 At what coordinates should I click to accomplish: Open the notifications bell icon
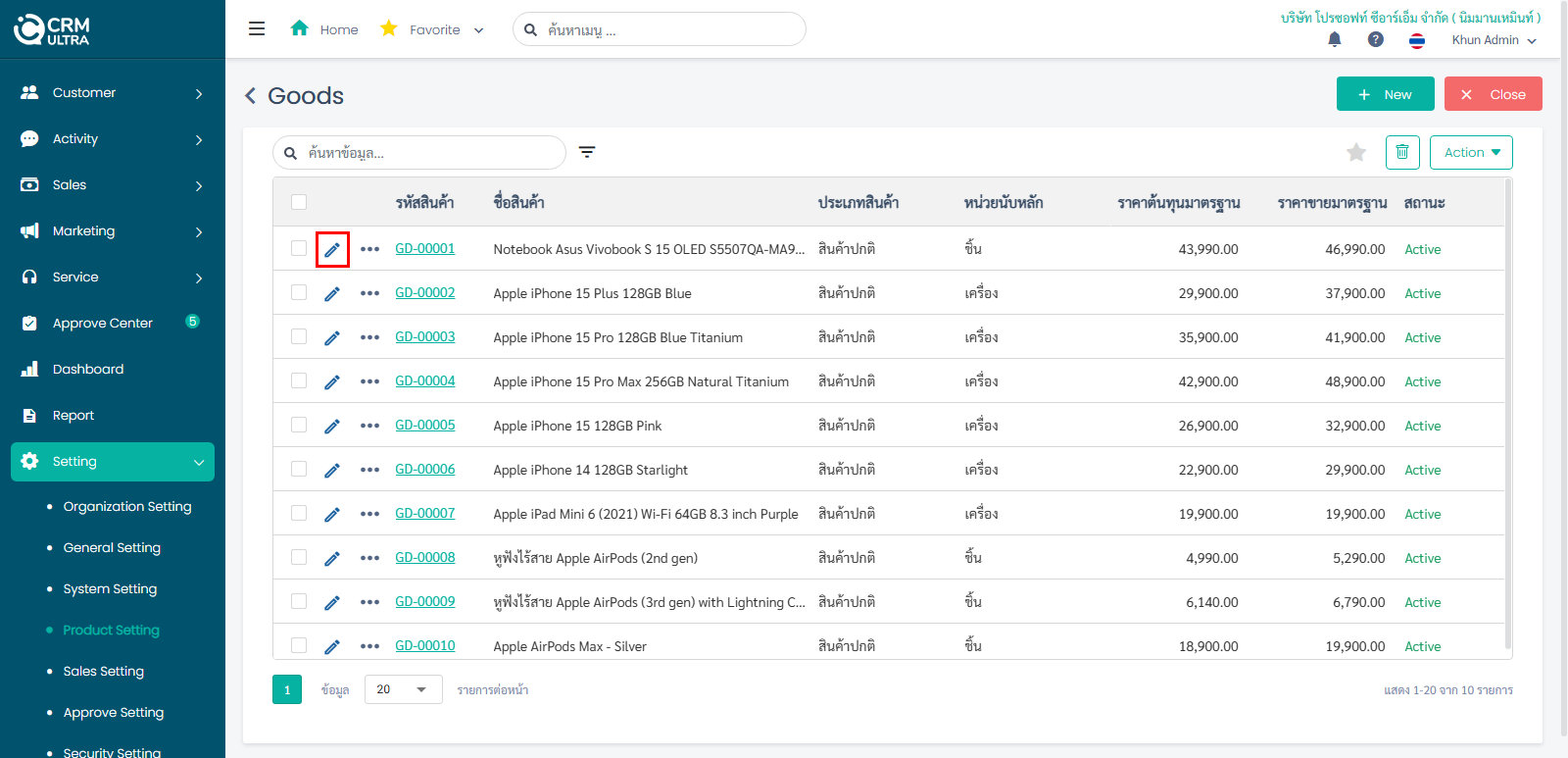pos(1335,39)
